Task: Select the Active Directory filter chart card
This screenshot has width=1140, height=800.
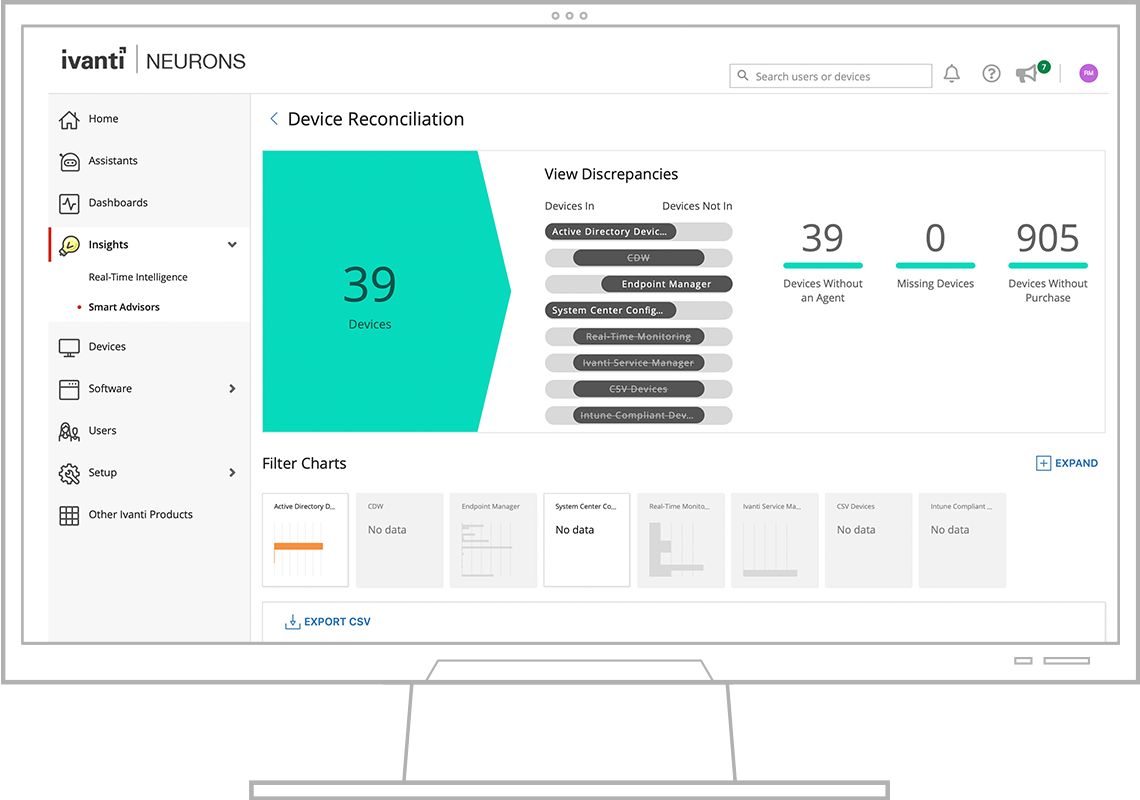Action: (305, 540)
